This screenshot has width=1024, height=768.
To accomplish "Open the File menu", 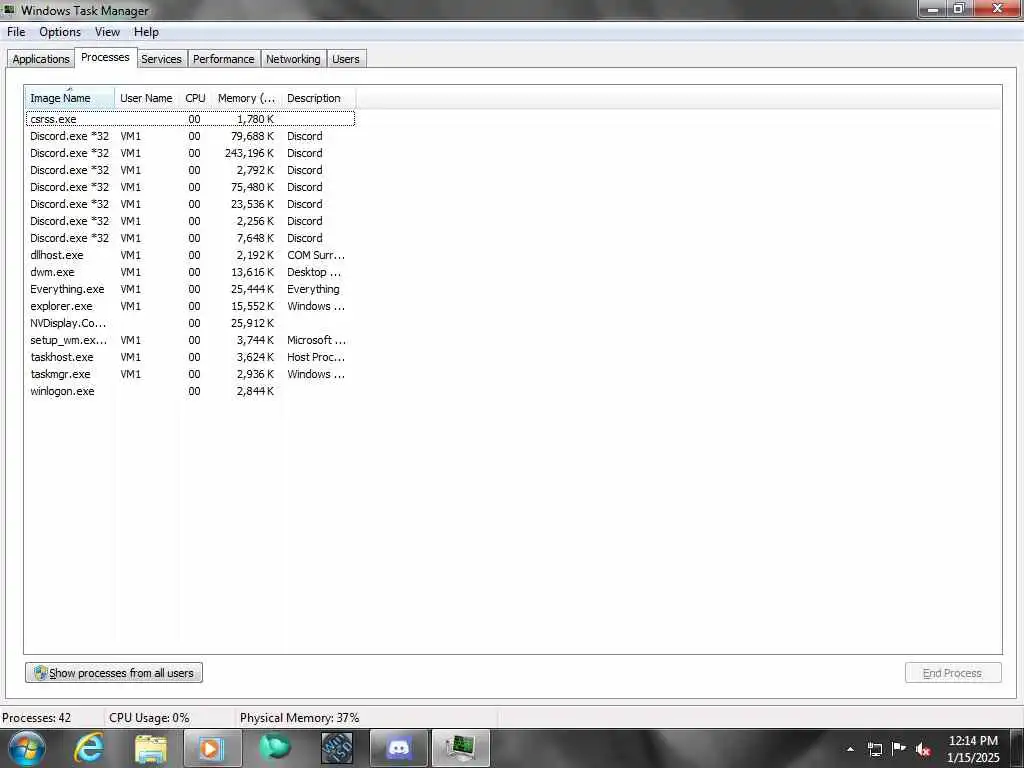I will (x=16, y=32).
